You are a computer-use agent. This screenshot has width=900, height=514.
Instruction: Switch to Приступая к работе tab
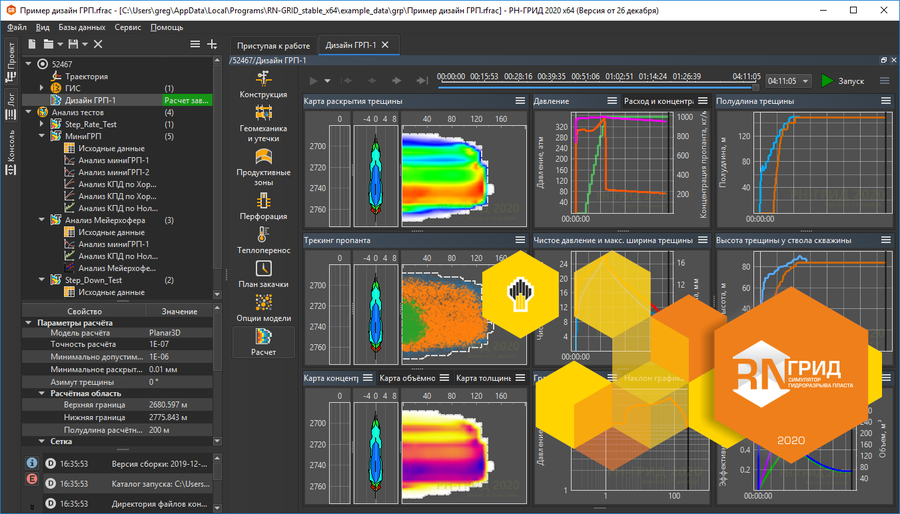[x=273, y=45]
